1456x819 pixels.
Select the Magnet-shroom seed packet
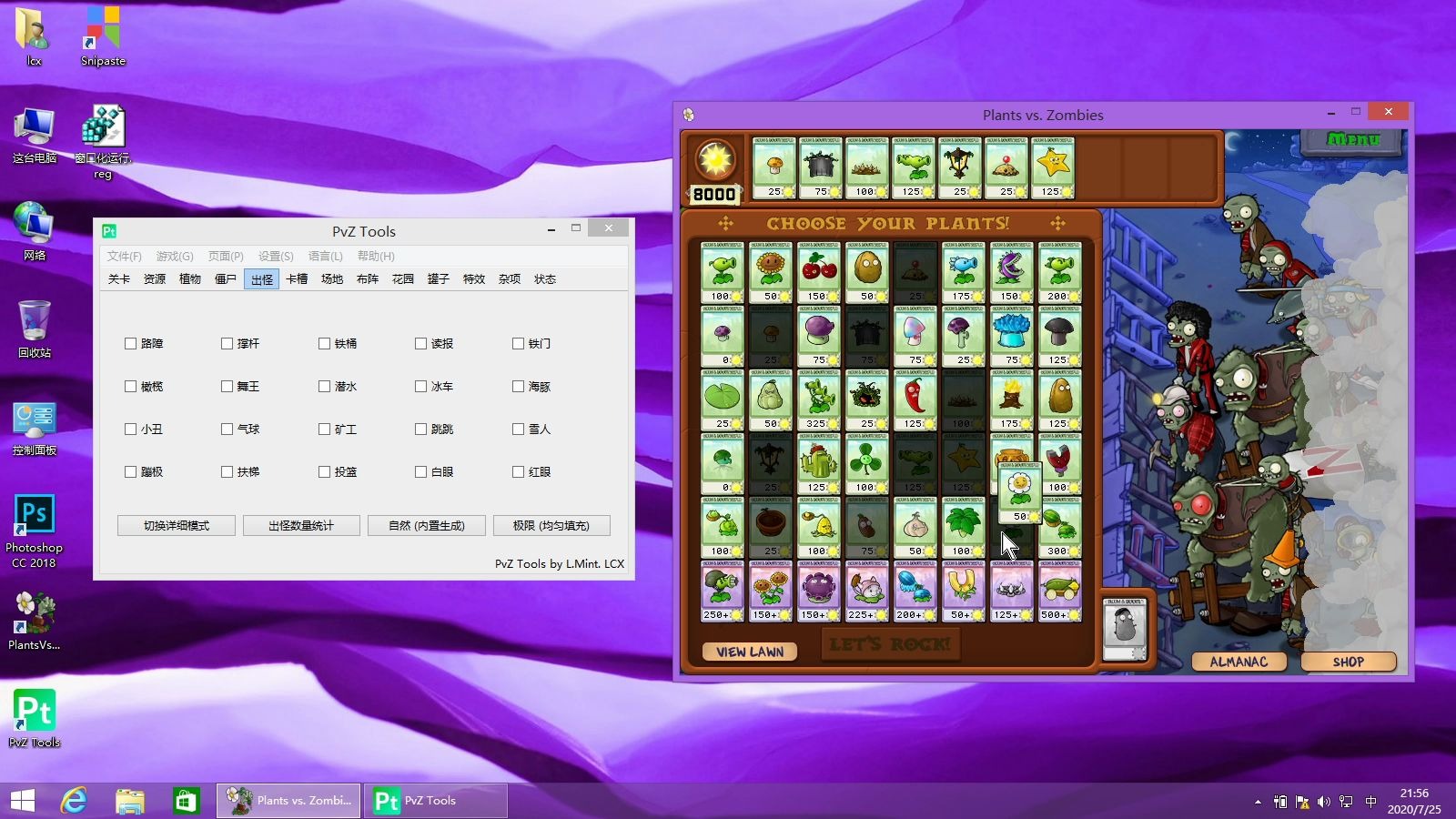coord(1061,463)
